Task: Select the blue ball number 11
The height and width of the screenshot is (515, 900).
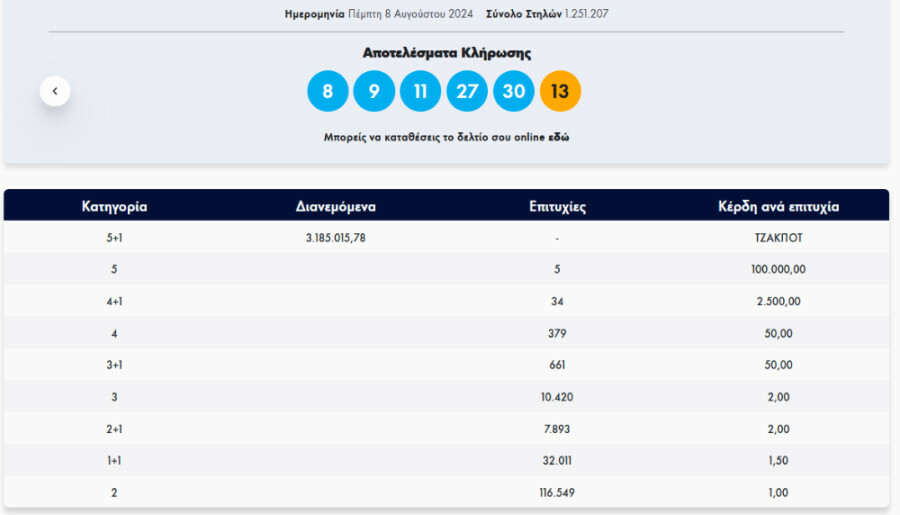Action: click(x=420, y=92)
